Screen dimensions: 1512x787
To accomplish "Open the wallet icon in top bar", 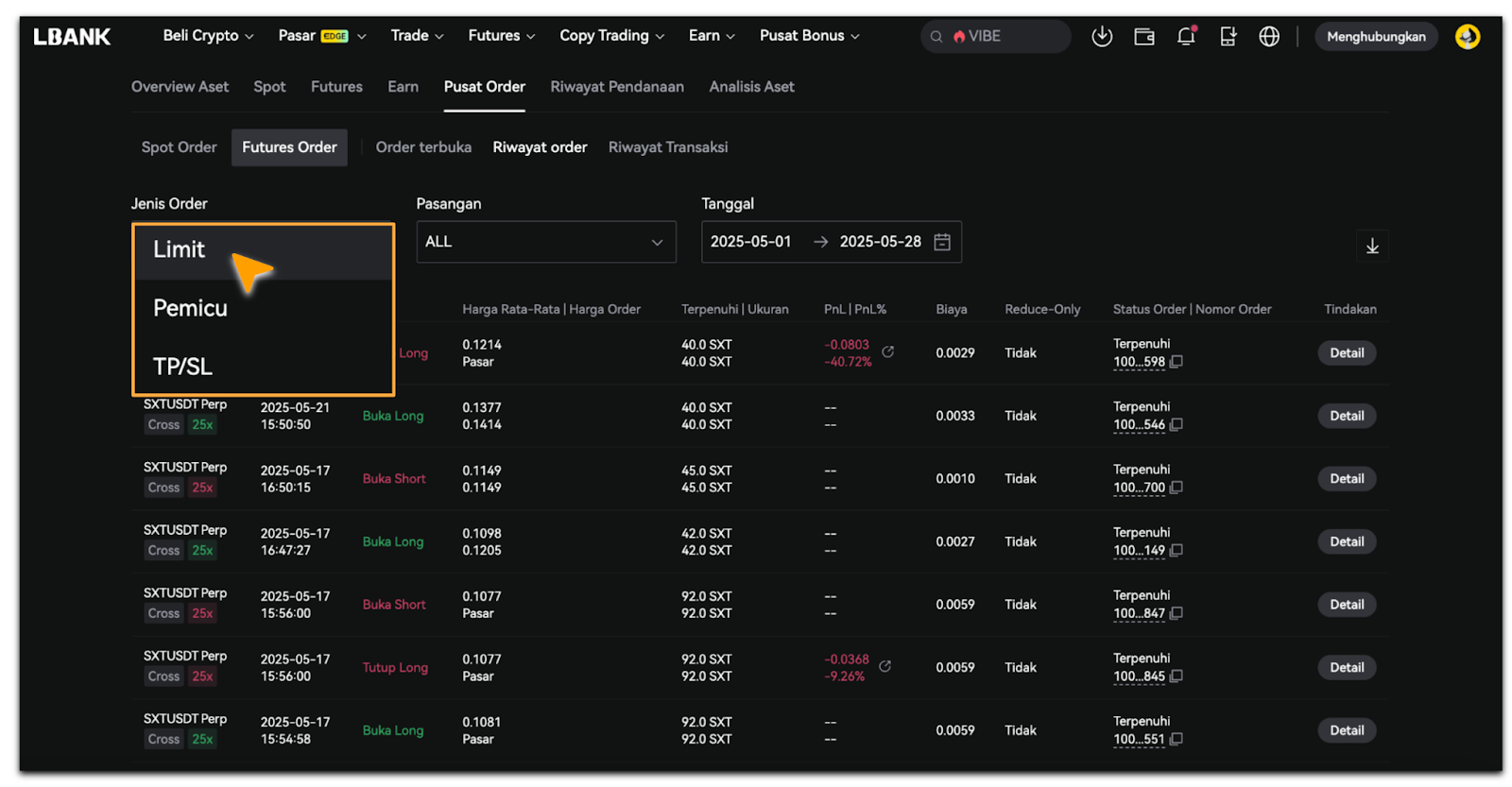I will coord(1143,37).
